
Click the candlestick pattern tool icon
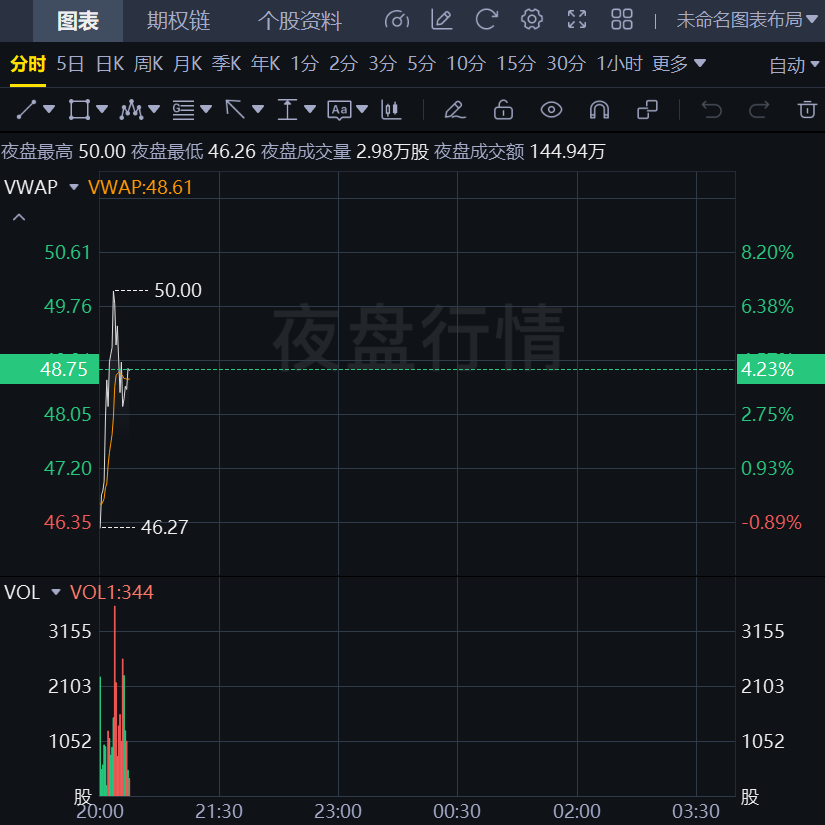[391, 109]
